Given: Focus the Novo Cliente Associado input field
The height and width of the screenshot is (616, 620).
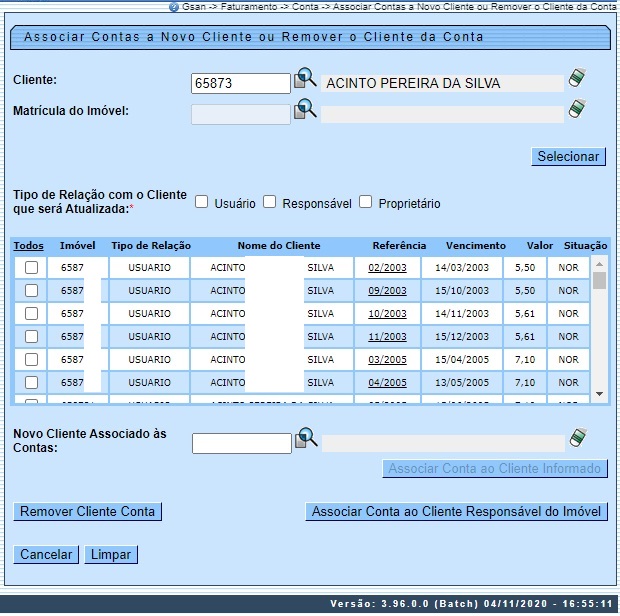Looking at the screenshot, I should 240,443.
